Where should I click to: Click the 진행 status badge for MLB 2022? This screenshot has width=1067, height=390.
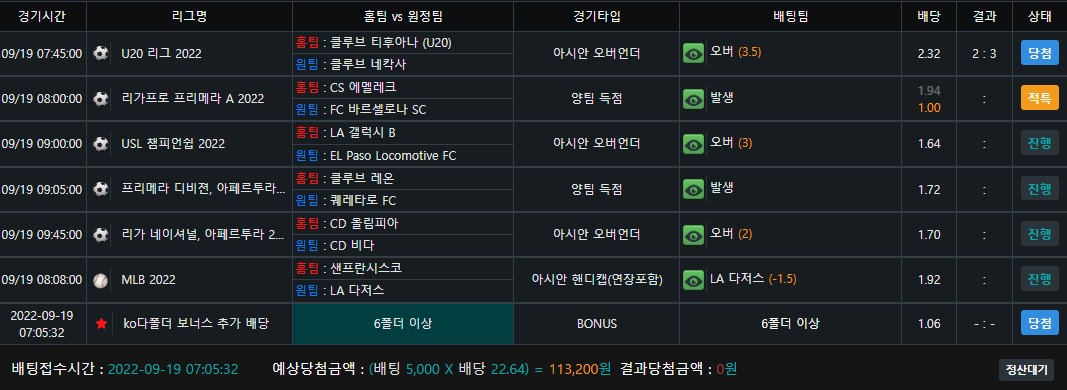(x=1040, y=279)
